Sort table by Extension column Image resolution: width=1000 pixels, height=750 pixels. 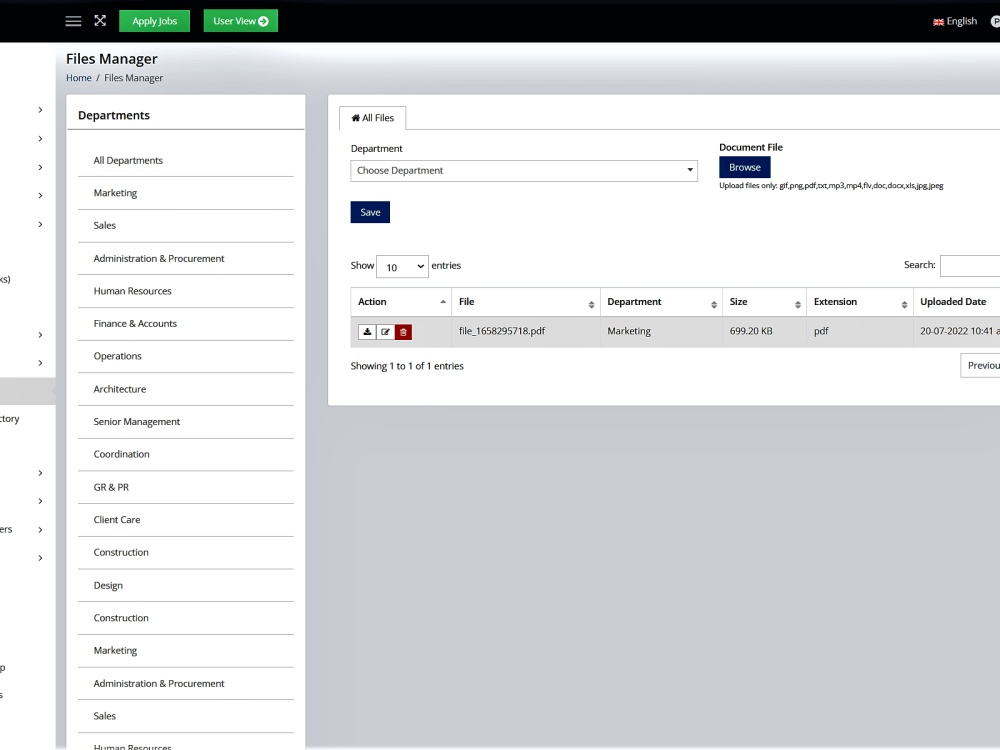860,302
